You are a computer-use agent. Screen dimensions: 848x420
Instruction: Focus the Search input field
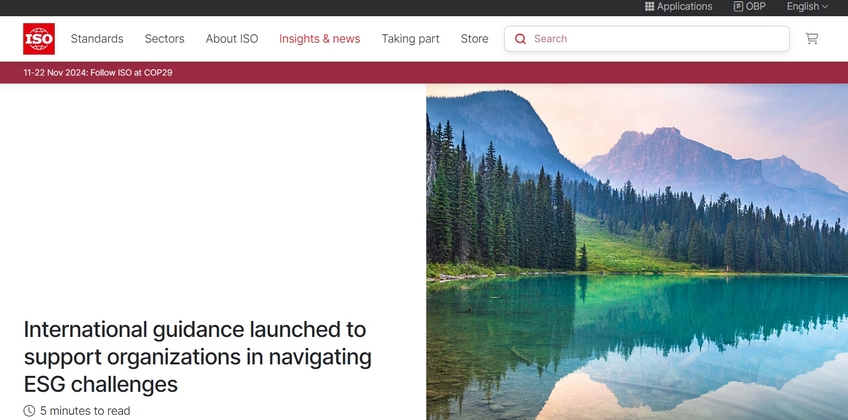655,39
